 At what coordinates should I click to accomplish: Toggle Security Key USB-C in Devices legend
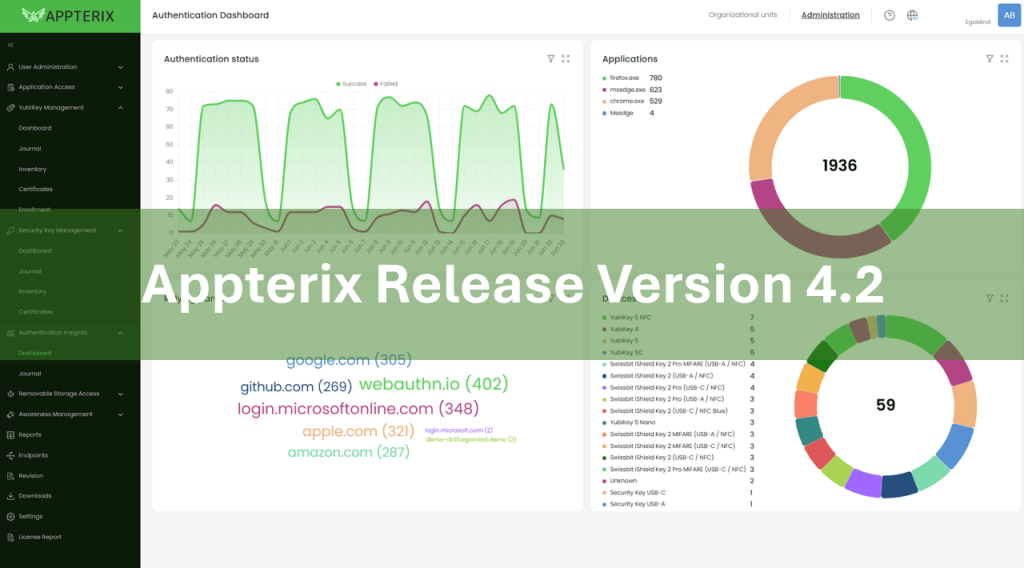click(633, 492)
